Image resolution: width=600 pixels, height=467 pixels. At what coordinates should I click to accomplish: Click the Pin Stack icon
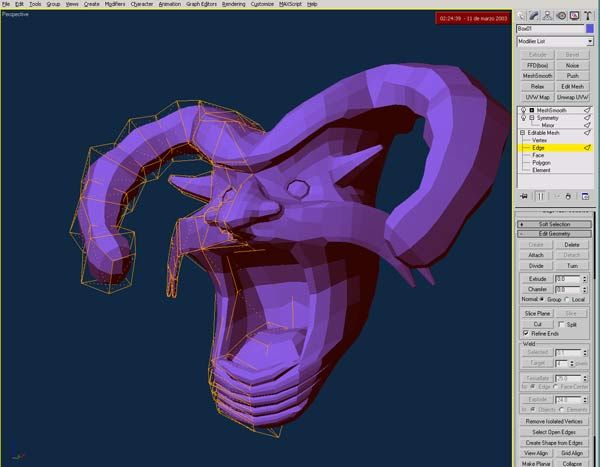[x=524, y=196]
